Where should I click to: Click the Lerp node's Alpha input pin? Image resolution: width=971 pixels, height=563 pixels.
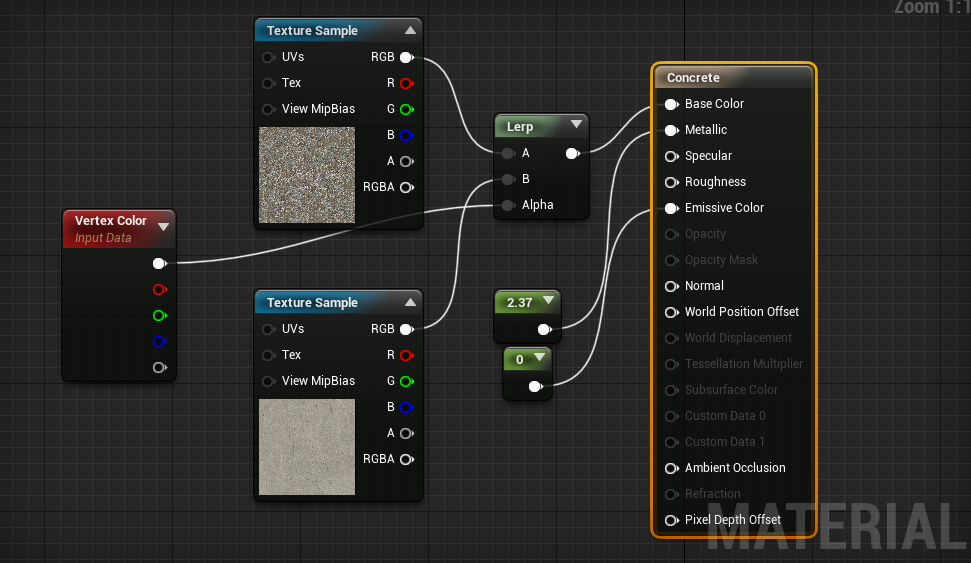click(x=508, y=205)
